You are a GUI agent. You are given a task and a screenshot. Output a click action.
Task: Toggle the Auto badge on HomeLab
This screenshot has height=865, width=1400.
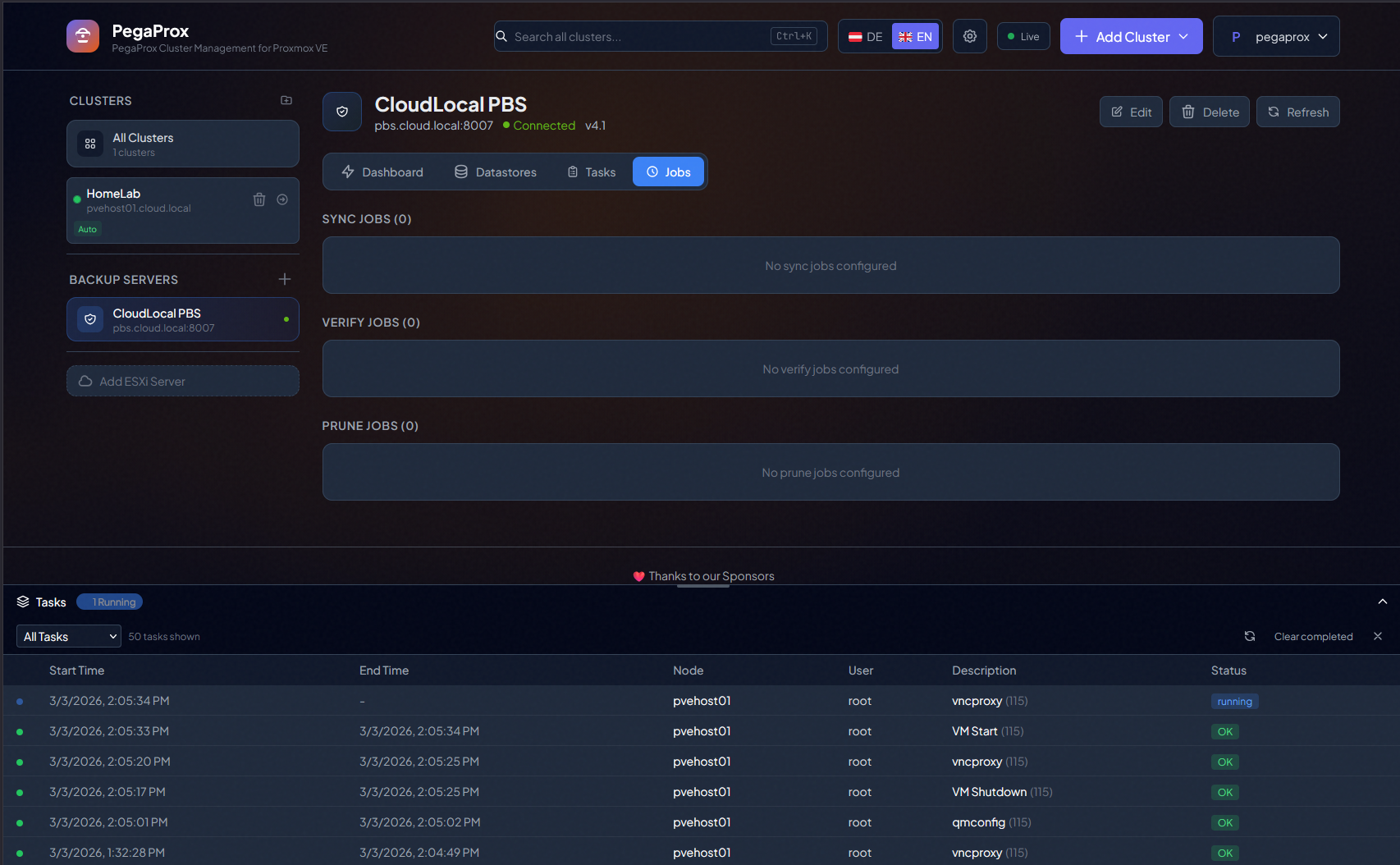pos(88,229)
